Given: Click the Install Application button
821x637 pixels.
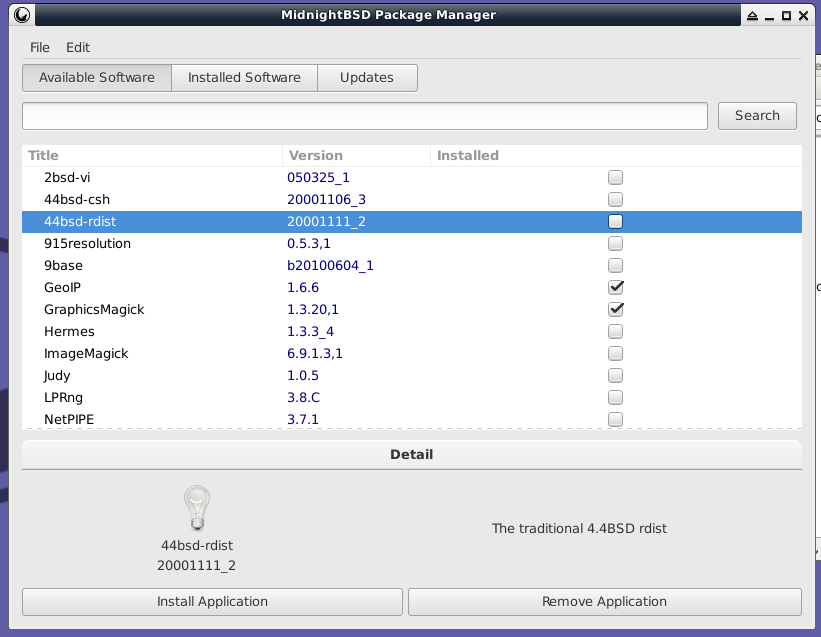Looking at the screenshot, I should [212, 601].
